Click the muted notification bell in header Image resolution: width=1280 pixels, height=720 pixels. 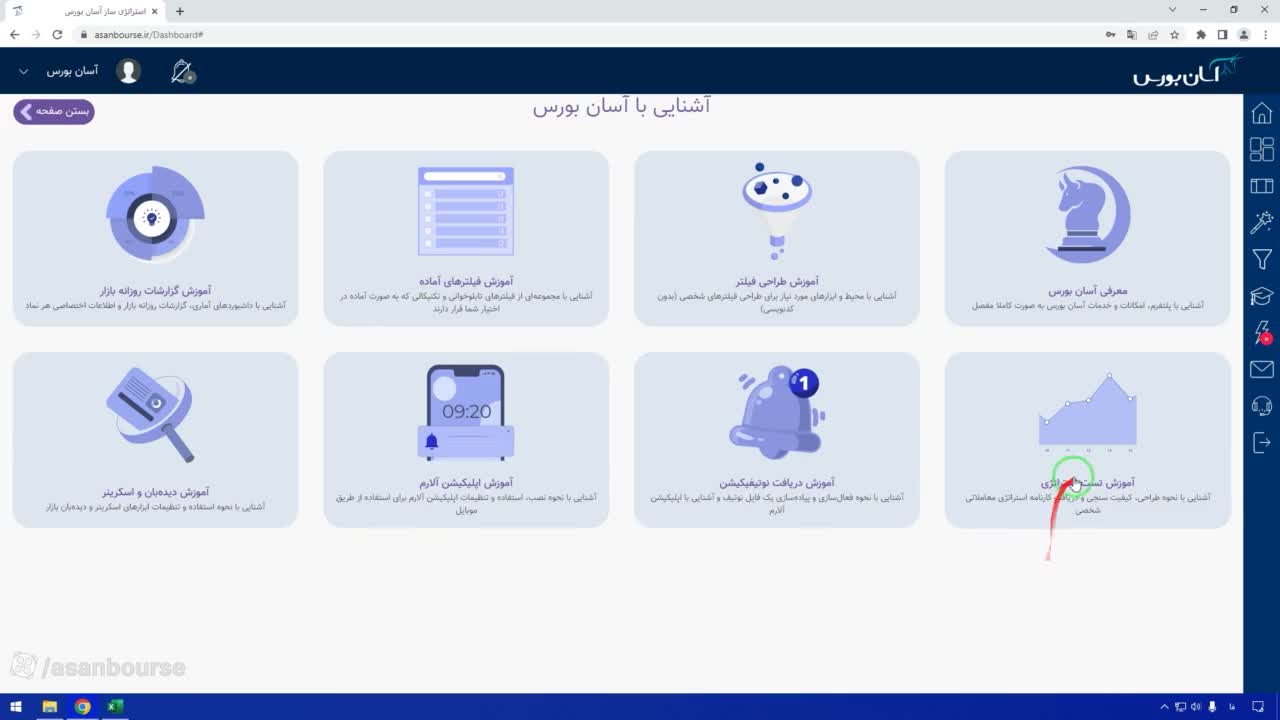pos(183,71)
